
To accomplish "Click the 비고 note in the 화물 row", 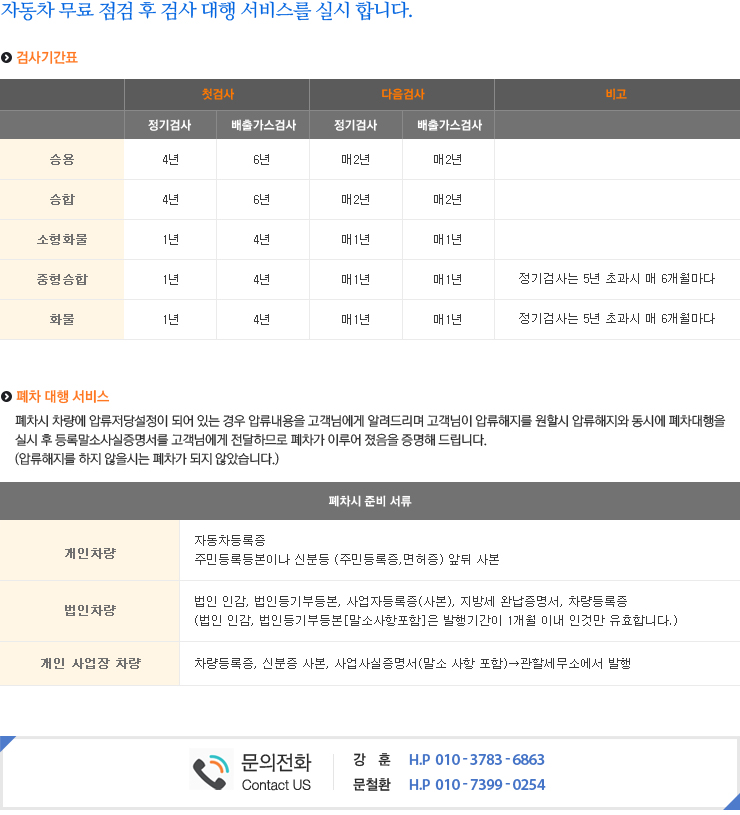I will [616, 319].
